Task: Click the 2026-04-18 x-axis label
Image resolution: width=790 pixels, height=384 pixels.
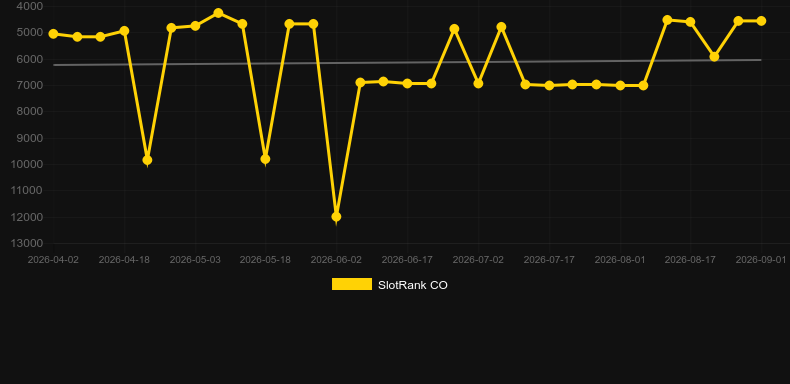Action: (124, 260)
